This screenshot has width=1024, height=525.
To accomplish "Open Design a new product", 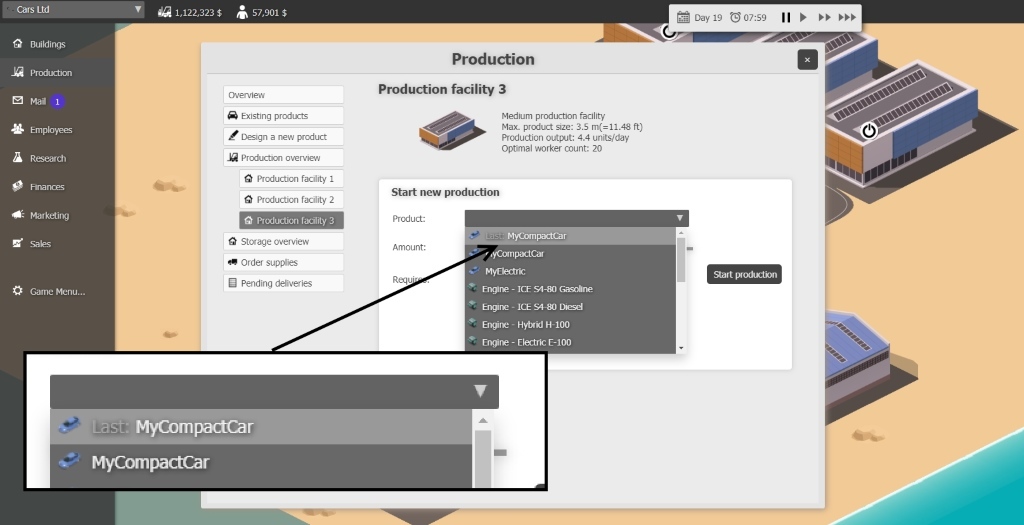I will point(283,137).
